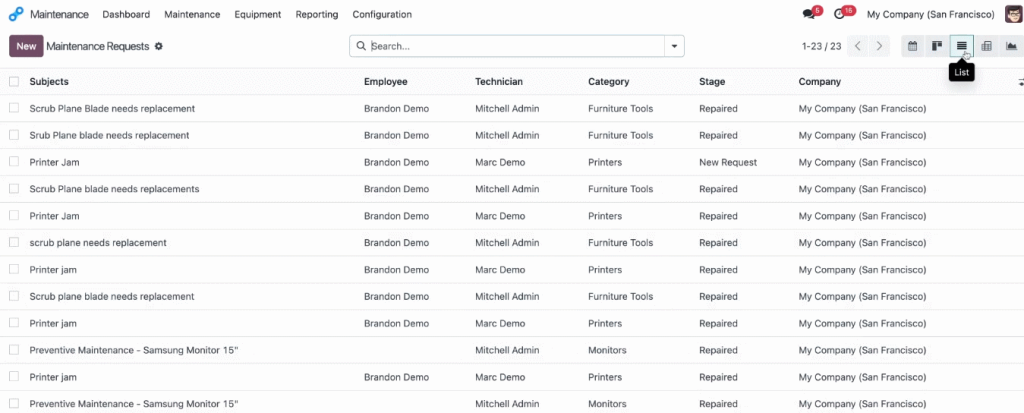Image resolution: width=1024 pixels, height=413 pixels.
Task: Click the New button
Action: [x=26, y=46]
